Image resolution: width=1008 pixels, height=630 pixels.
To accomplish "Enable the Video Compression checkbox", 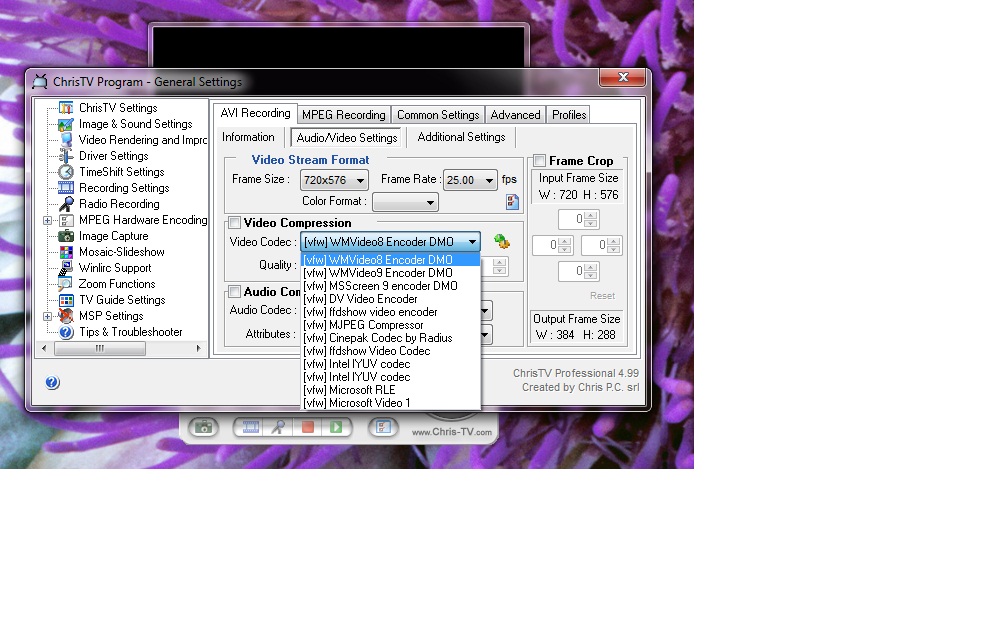I will (235, 223).
